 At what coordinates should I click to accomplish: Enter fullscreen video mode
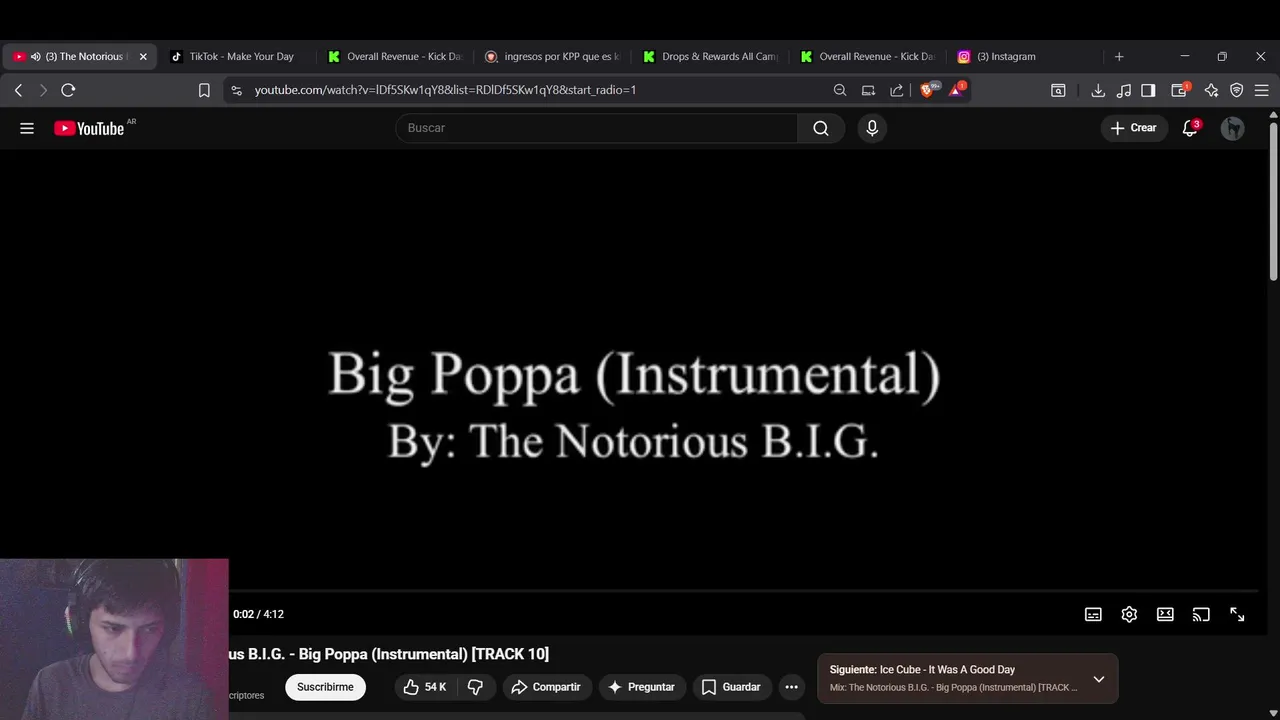[1237, 614]
